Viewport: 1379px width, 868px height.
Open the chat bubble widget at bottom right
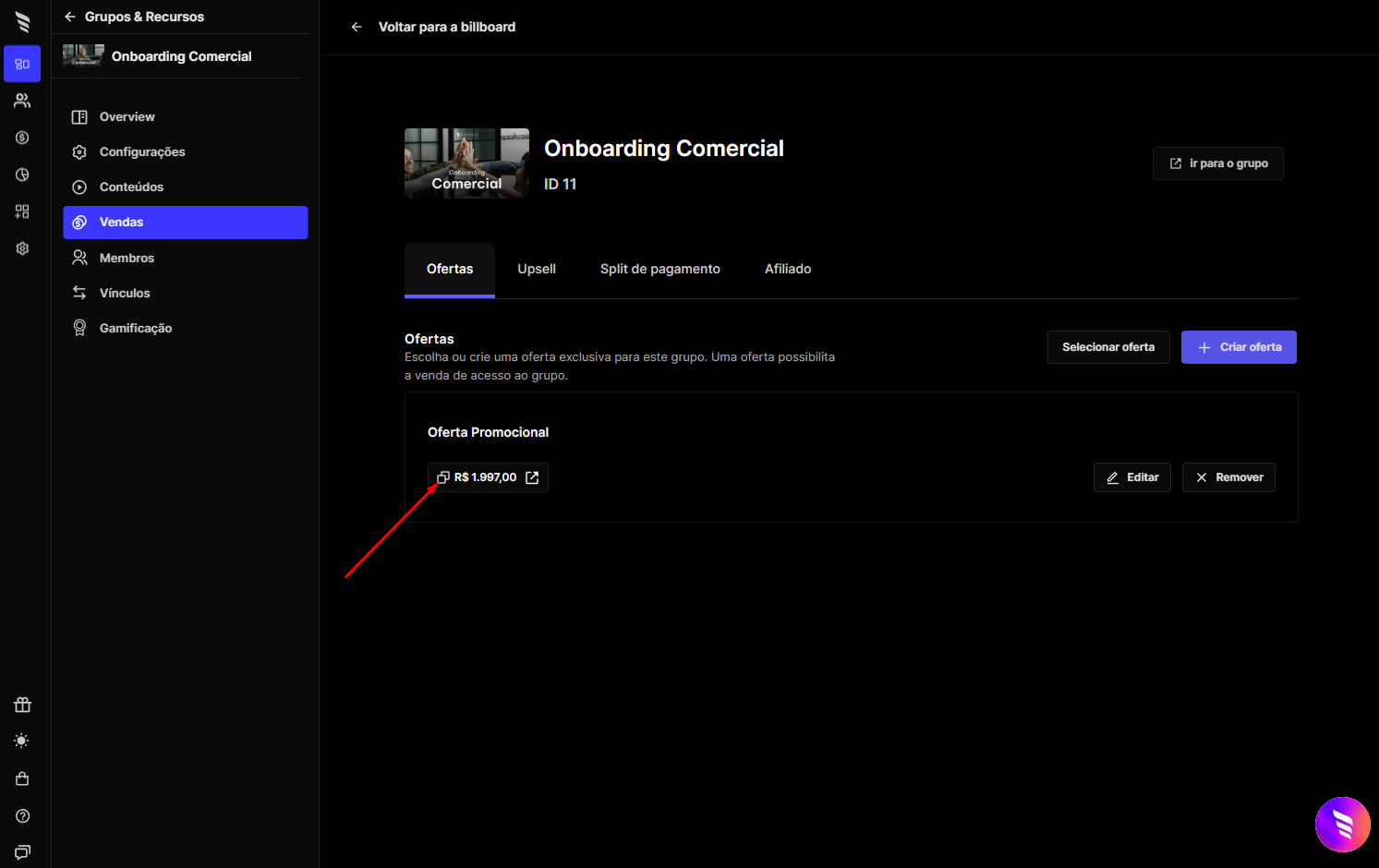pyautogui.click(x=1343, y=825)
